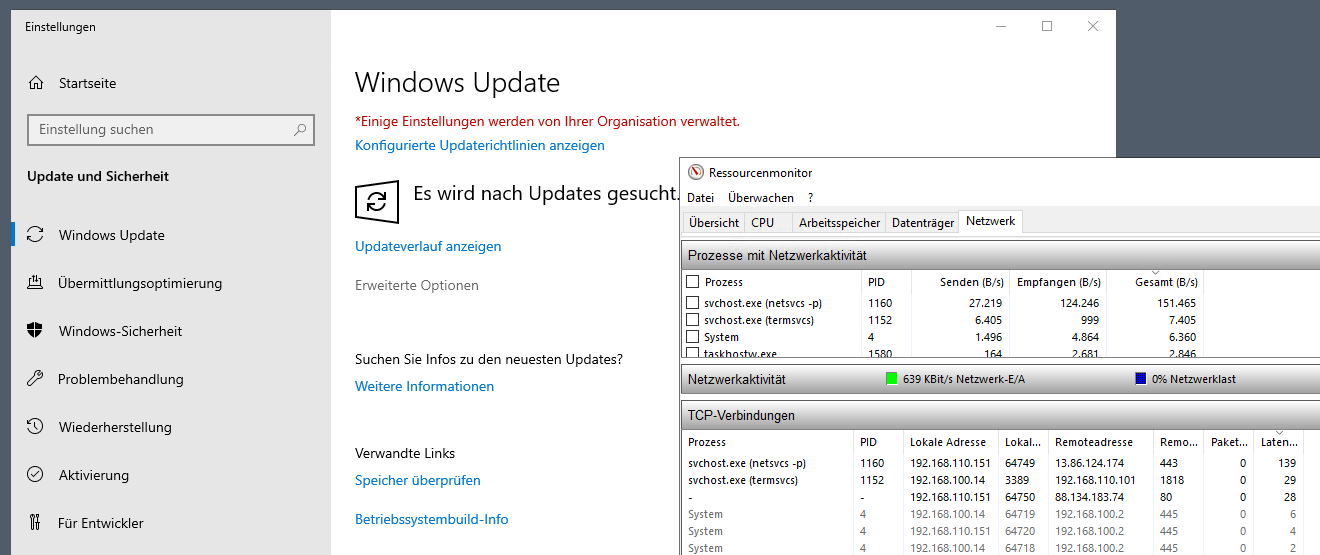Sort TCP connections by Prozess column
The width and height of the screenshot is (1320, 555).
click(768, 442)
